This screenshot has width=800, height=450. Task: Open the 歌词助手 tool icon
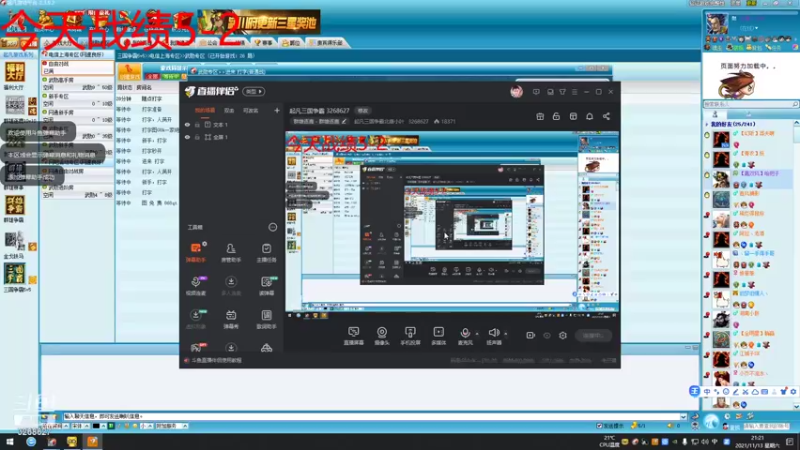point(266,319)
